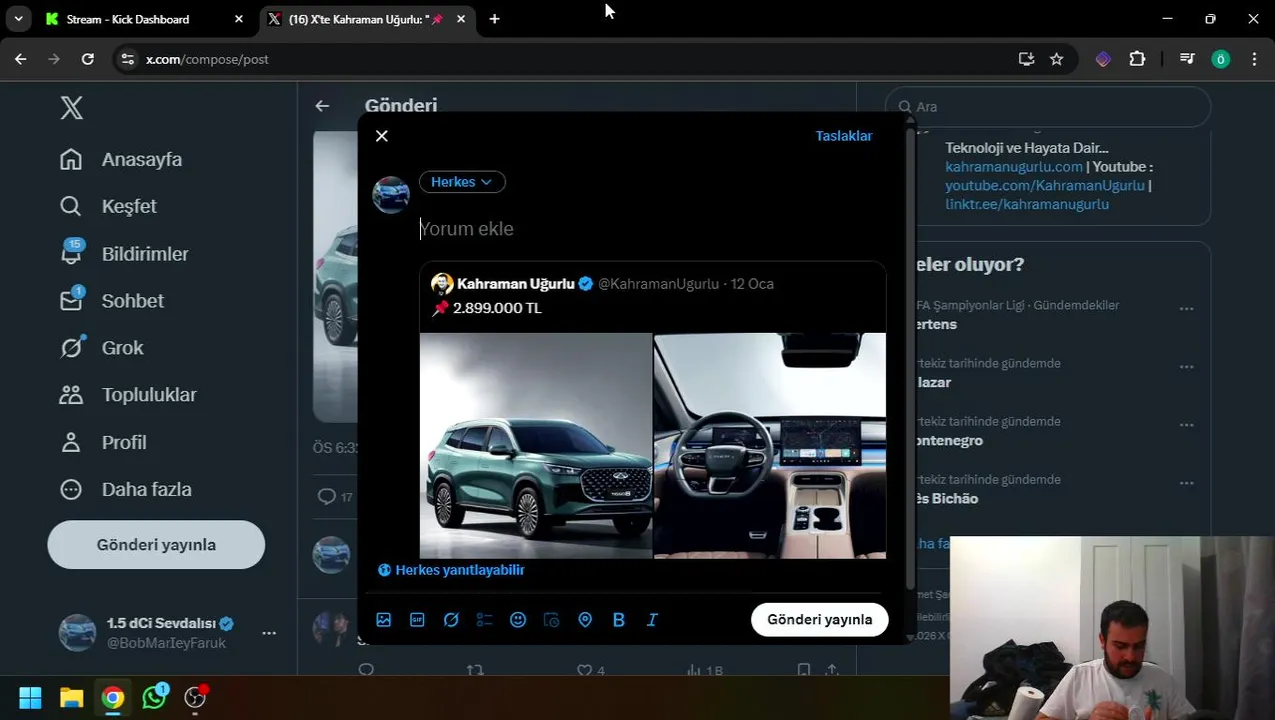The image size is (1275, 720).
Task: Go back arrow beside Gönderi heading
Action: point(322,106)
